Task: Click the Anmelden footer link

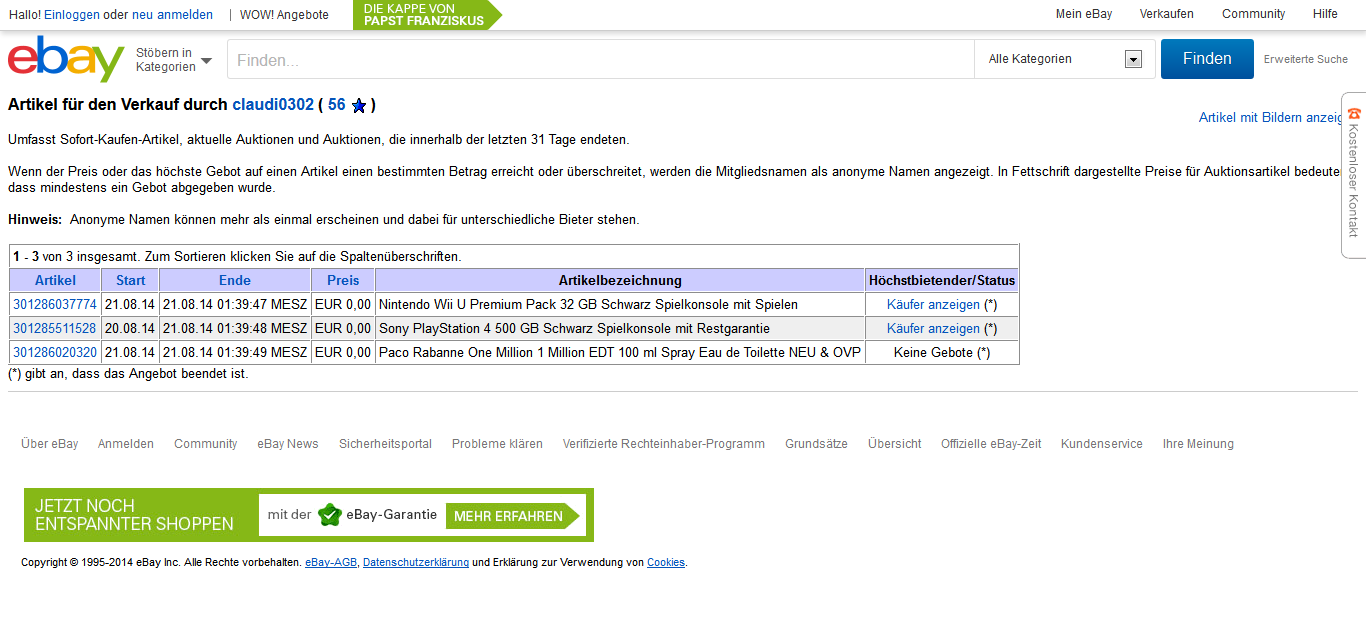Action: pyautogui.click(x=126, y=444)
